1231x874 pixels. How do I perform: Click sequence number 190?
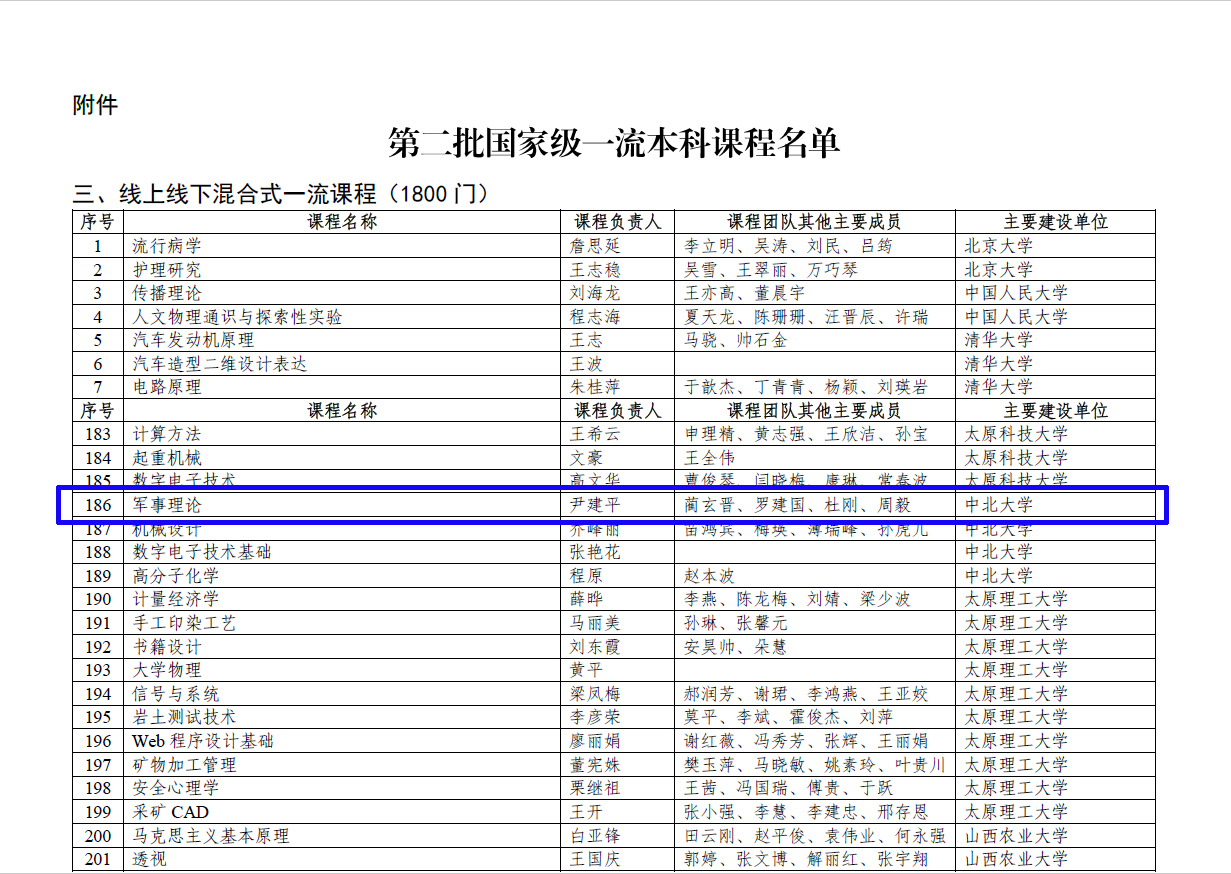click(98, 599)
